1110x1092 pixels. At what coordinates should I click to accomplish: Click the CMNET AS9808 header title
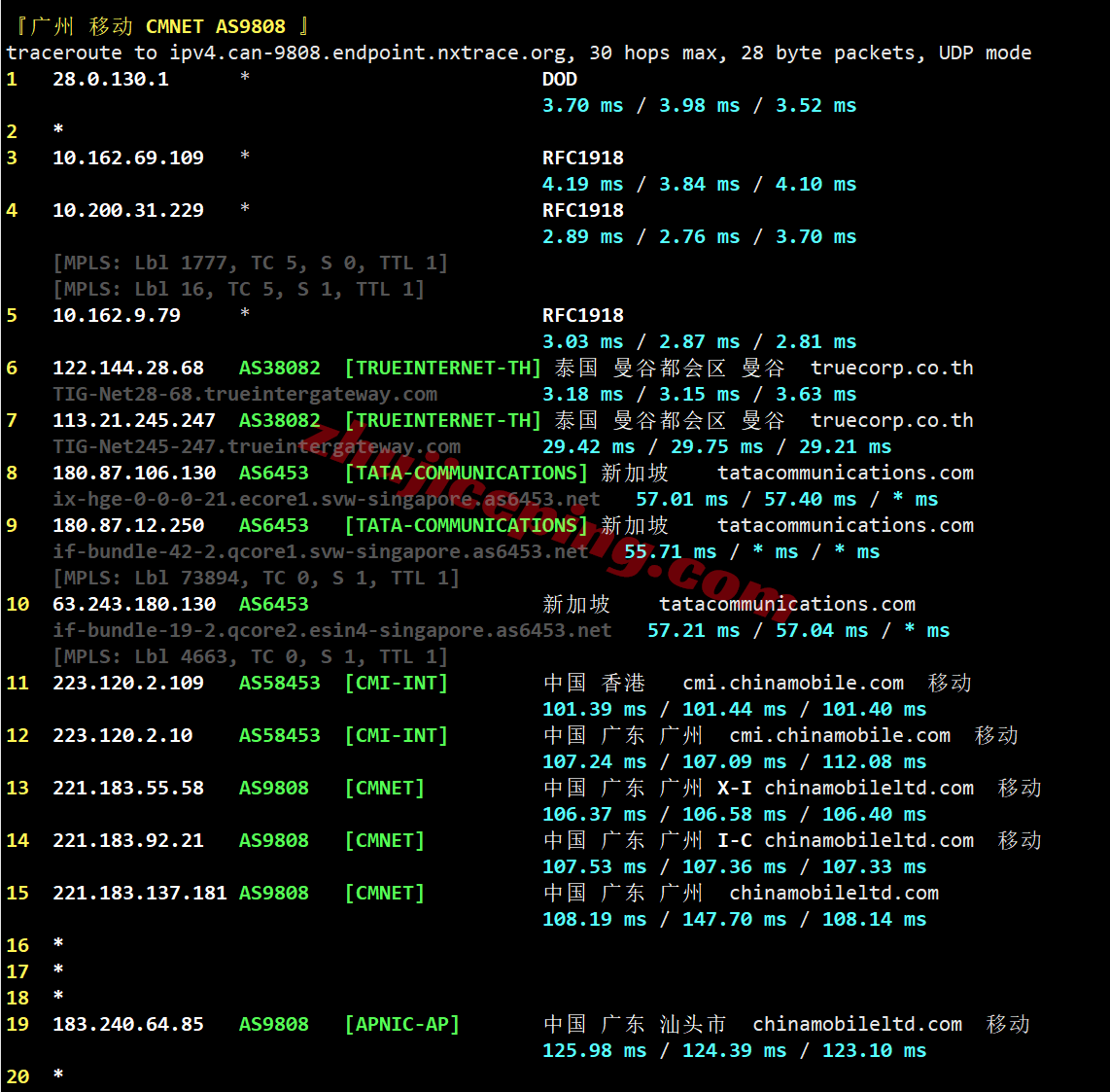215,27
